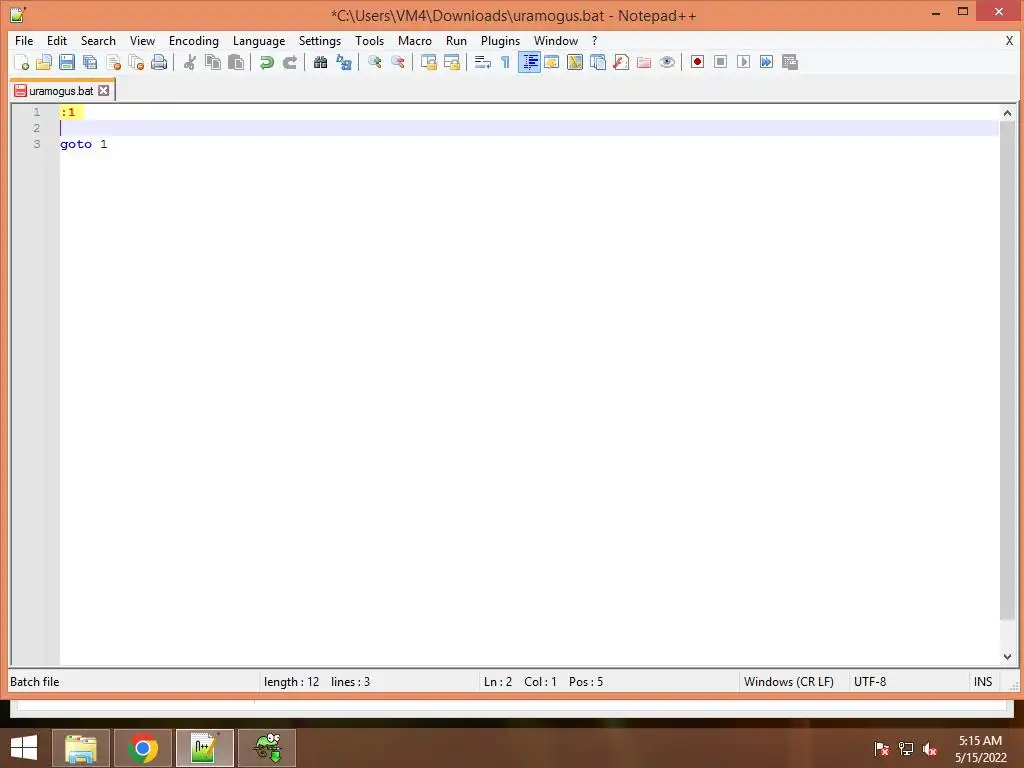Open the Document List panel icon
Viewport: 1024px width, 768px height.
tap(598, 62)
